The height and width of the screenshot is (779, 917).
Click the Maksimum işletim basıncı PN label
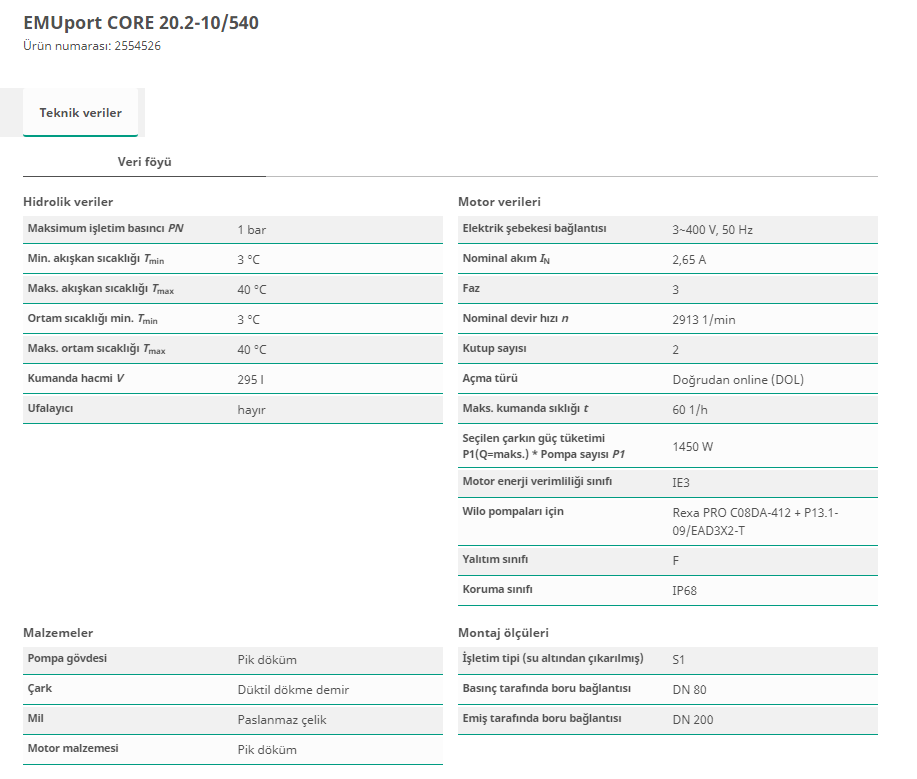pyautogui.click(x=106, y=228)
